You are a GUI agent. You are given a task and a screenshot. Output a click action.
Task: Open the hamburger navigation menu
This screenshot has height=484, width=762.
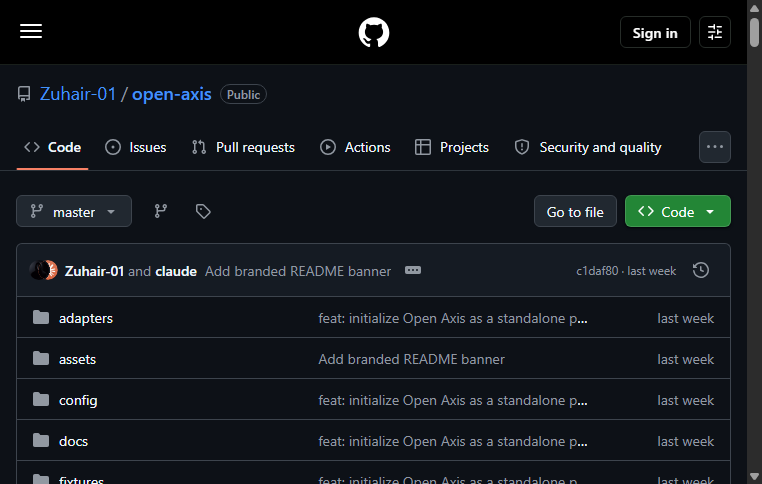click(x=31, y=31)
